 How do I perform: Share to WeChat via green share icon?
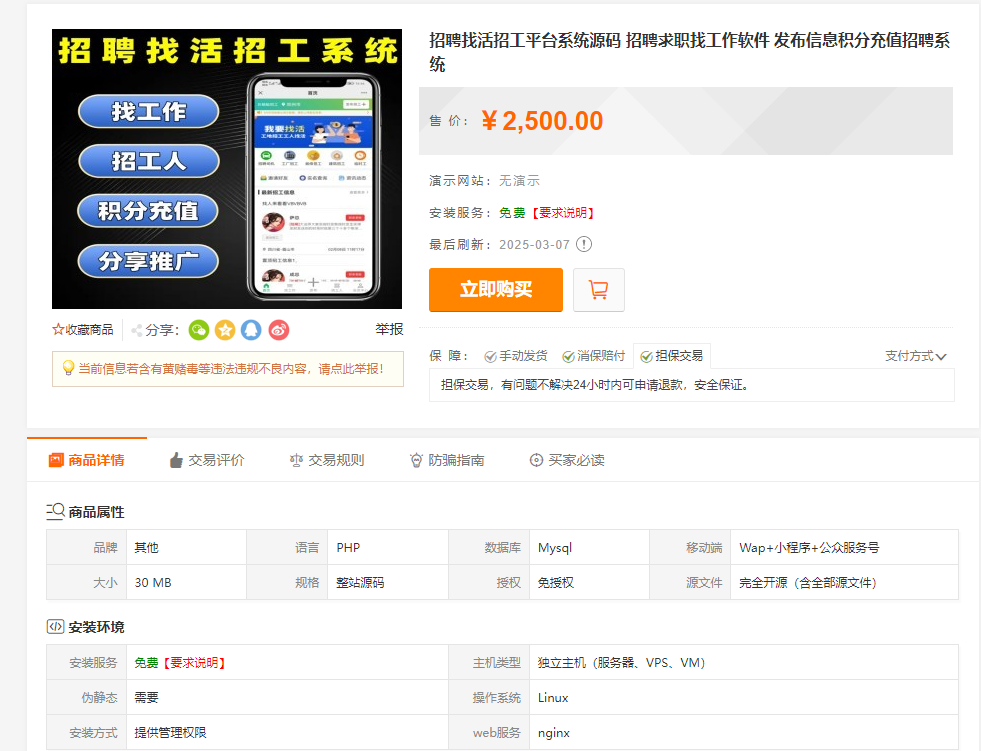click(198, 329)
